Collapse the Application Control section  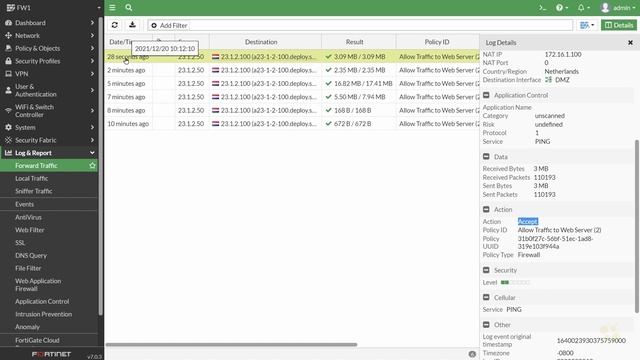coord(486,95)
